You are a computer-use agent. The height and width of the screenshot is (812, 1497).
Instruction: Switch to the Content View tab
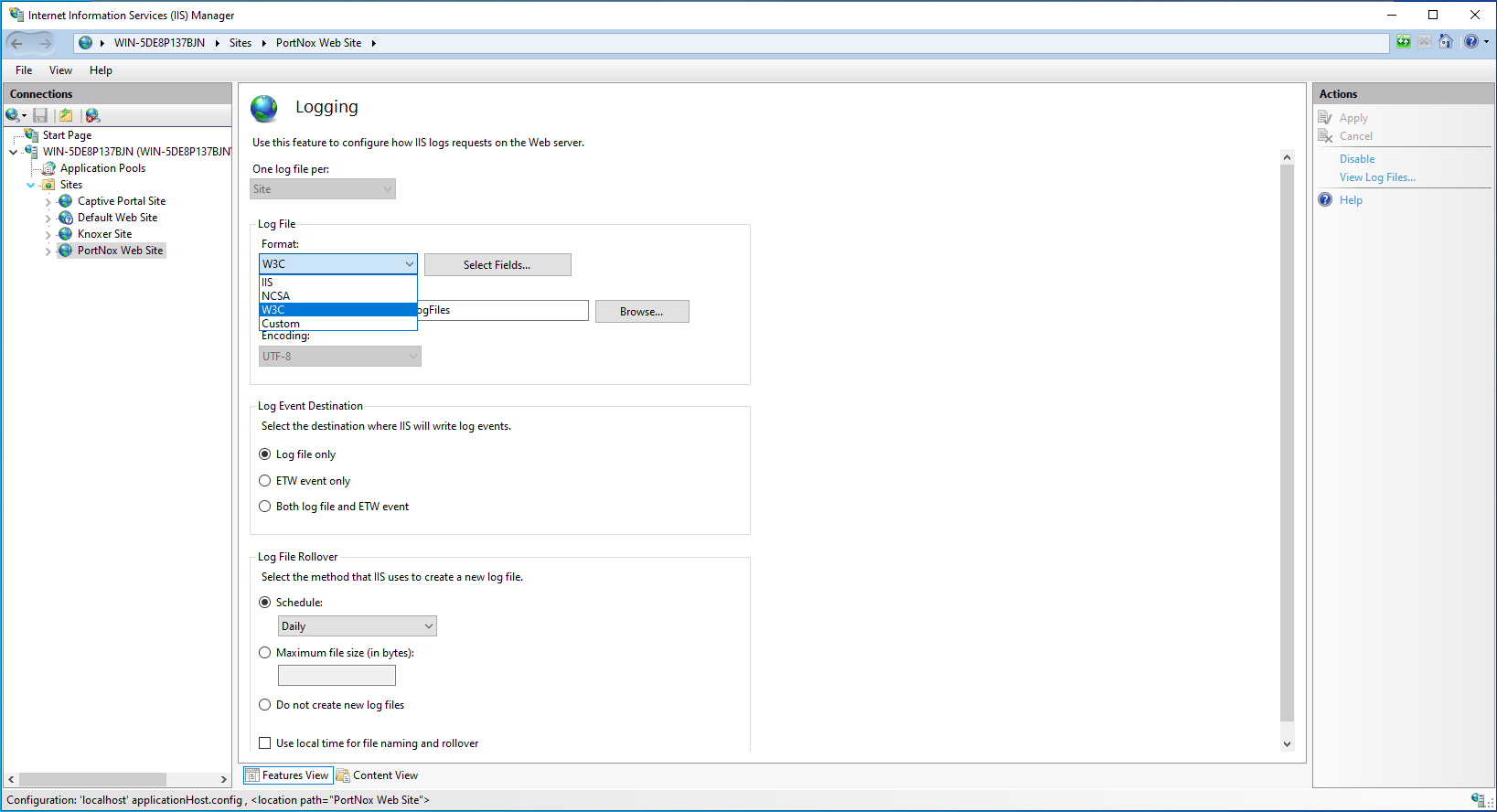(378, 775)
